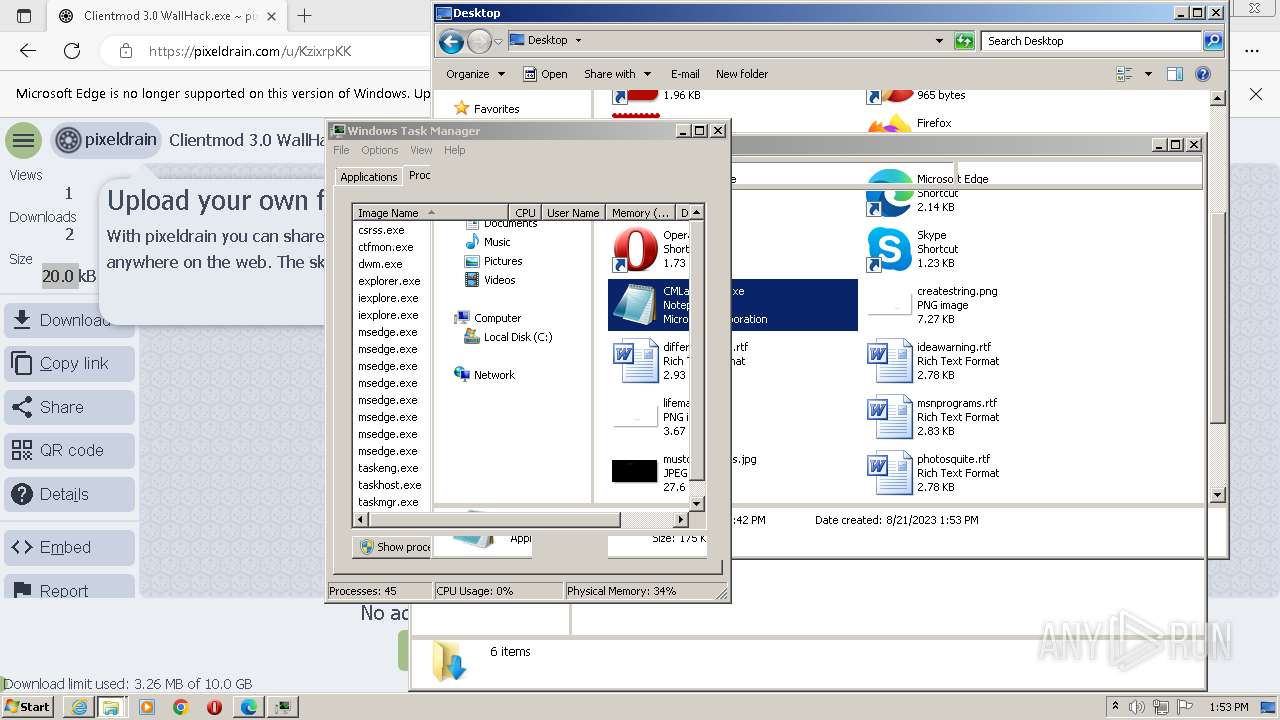Click Explorer refresh address button
Screen dimensions: 1280x720
(x=964, y=41)
